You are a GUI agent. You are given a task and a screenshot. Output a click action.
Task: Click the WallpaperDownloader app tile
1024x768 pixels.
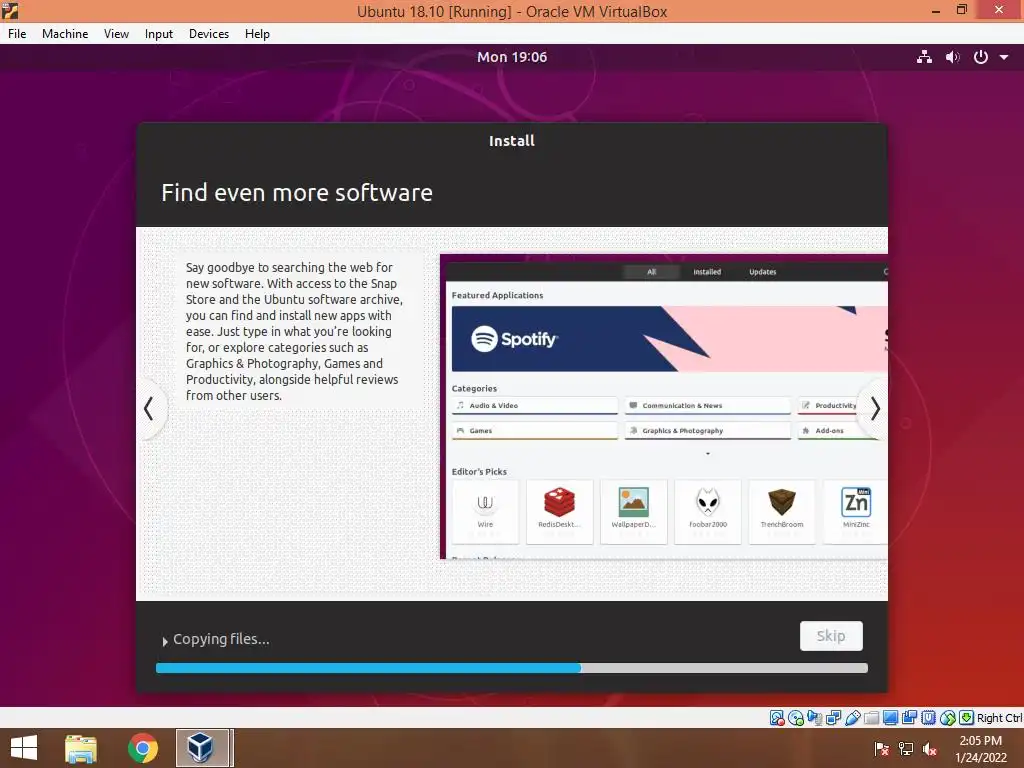point(633,511)
